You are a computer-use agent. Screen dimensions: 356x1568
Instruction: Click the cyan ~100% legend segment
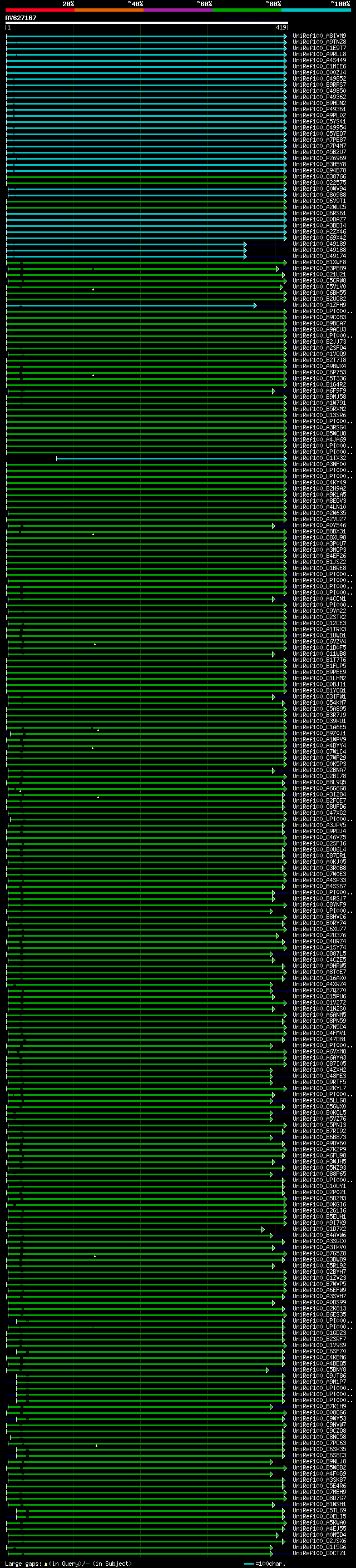click(x=316, y=10)
